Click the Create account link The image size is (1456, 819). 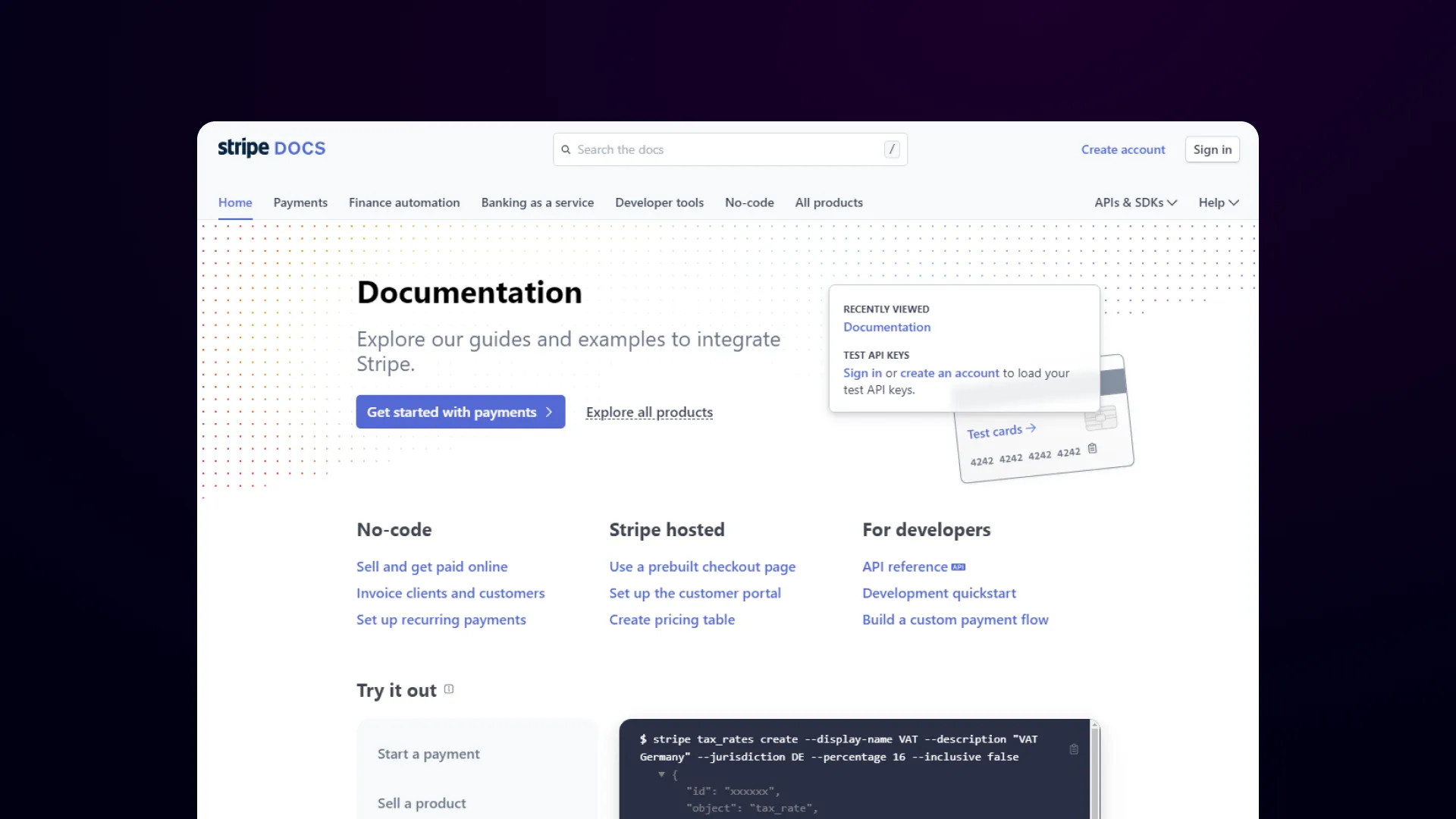click(x=1122, y=149)
